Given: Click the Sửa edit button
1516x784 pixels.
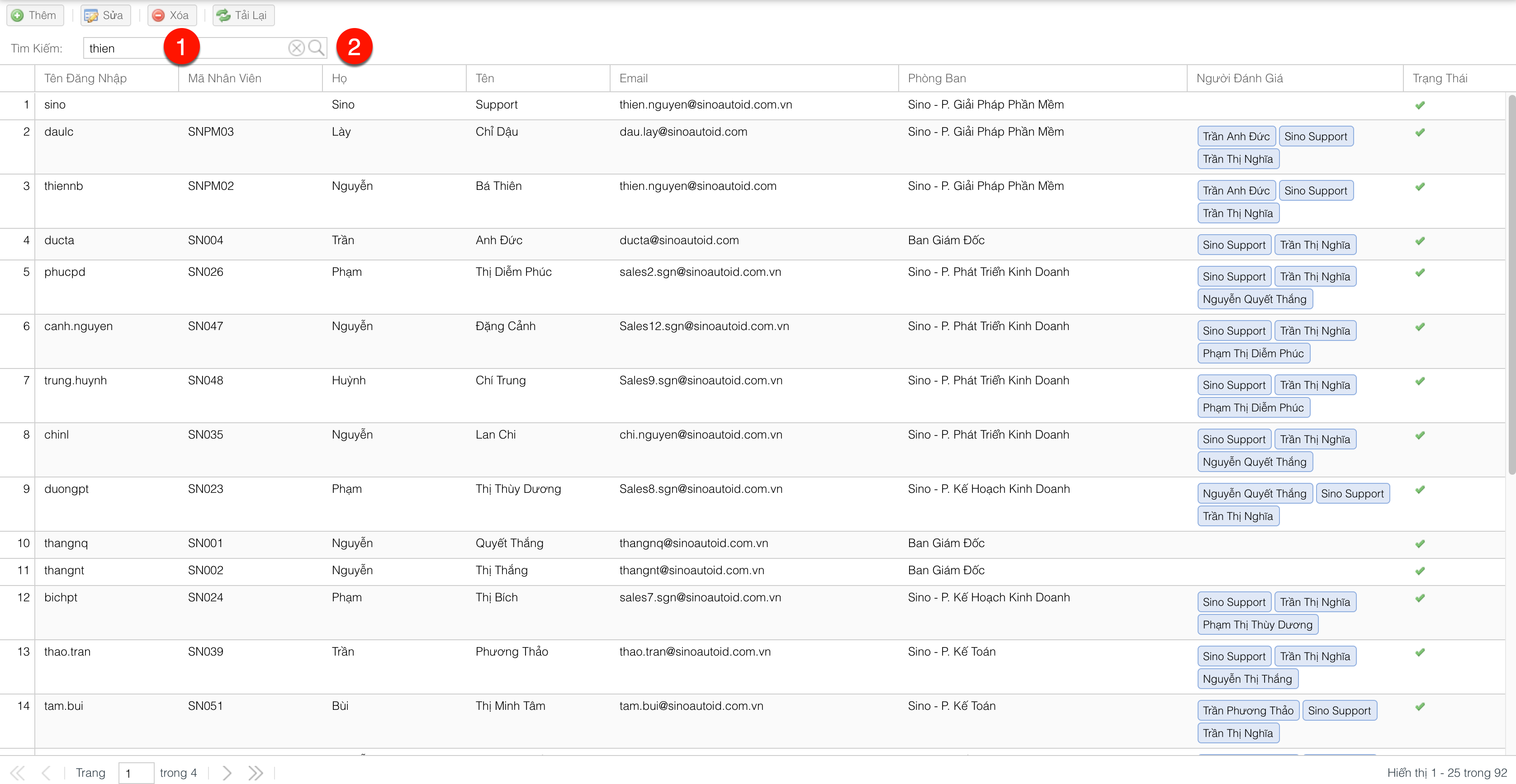Looking at the screenshot, I should coord(105,15).
